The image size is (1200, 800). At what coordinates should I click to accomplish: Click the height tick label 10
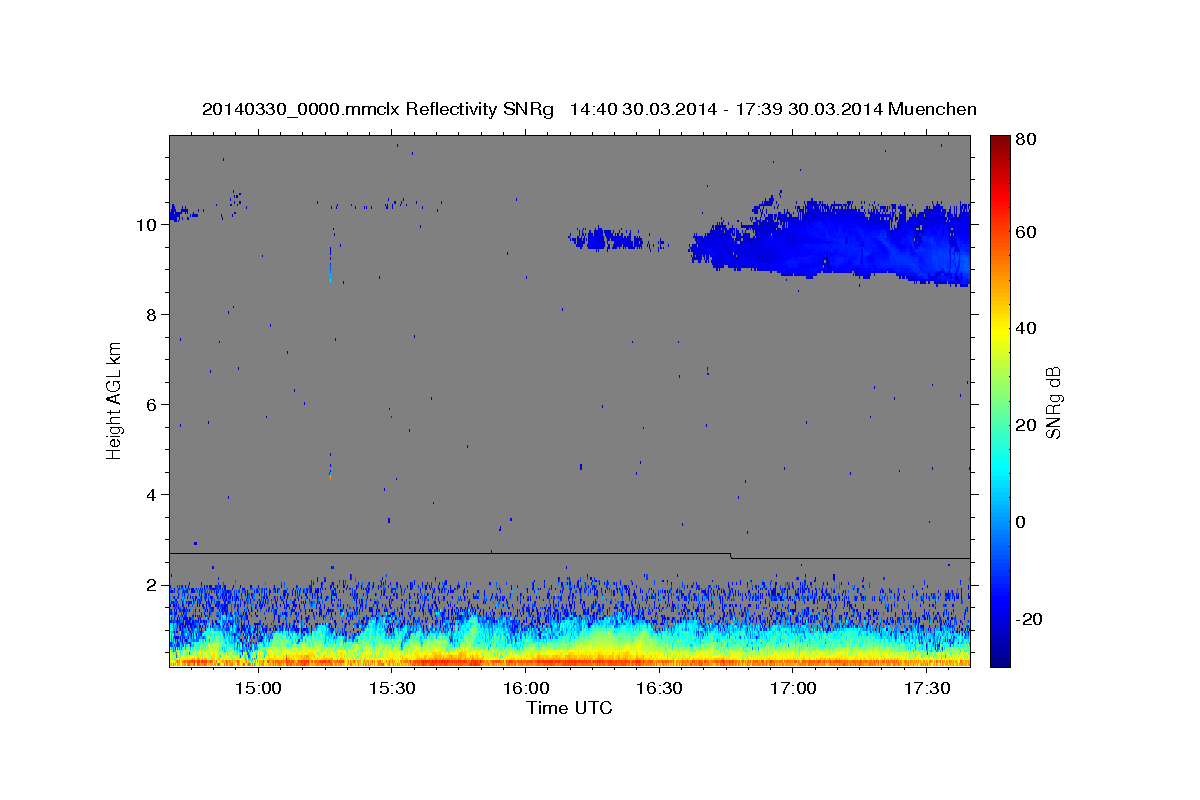tap(148, 225)
